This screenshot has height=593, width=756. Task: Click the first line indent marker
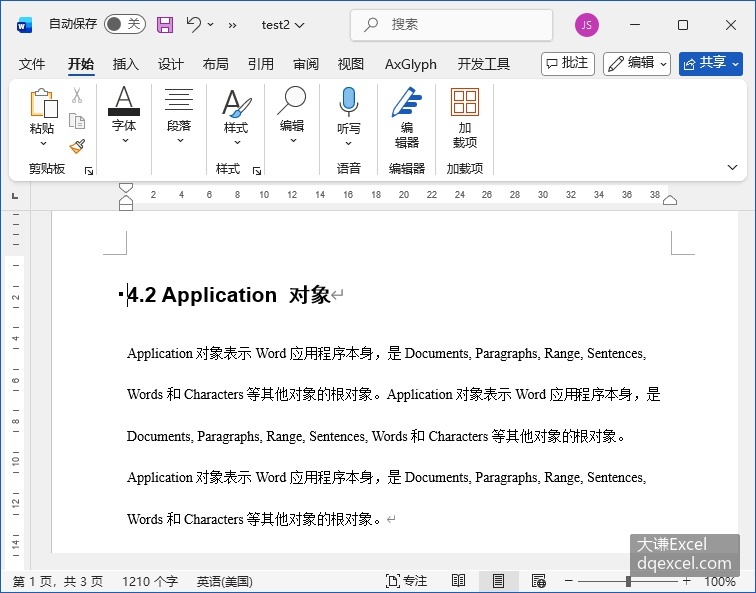(x=126, y=188)
